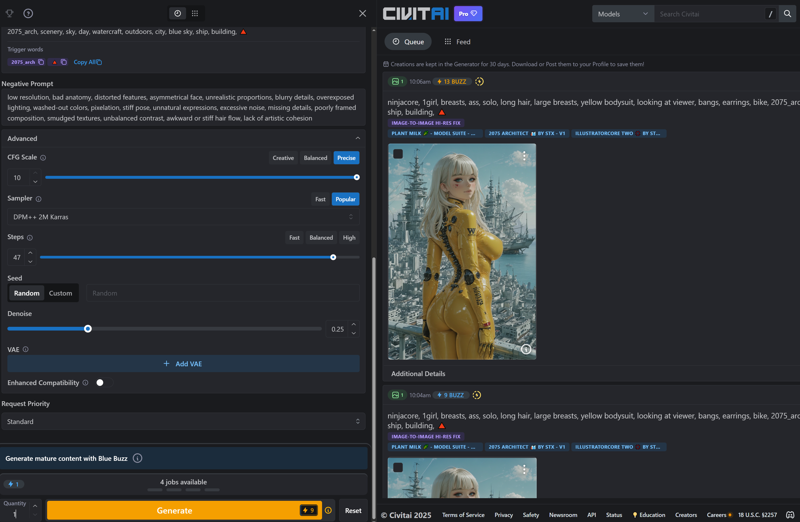Close the generator panel
This screenshot has height=522, width=800.
[x=362, y=13]
